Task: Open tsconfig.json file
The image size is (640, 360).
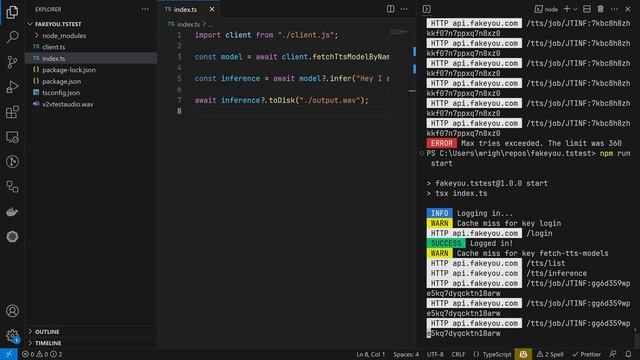Action: click(x=61, y=93)
